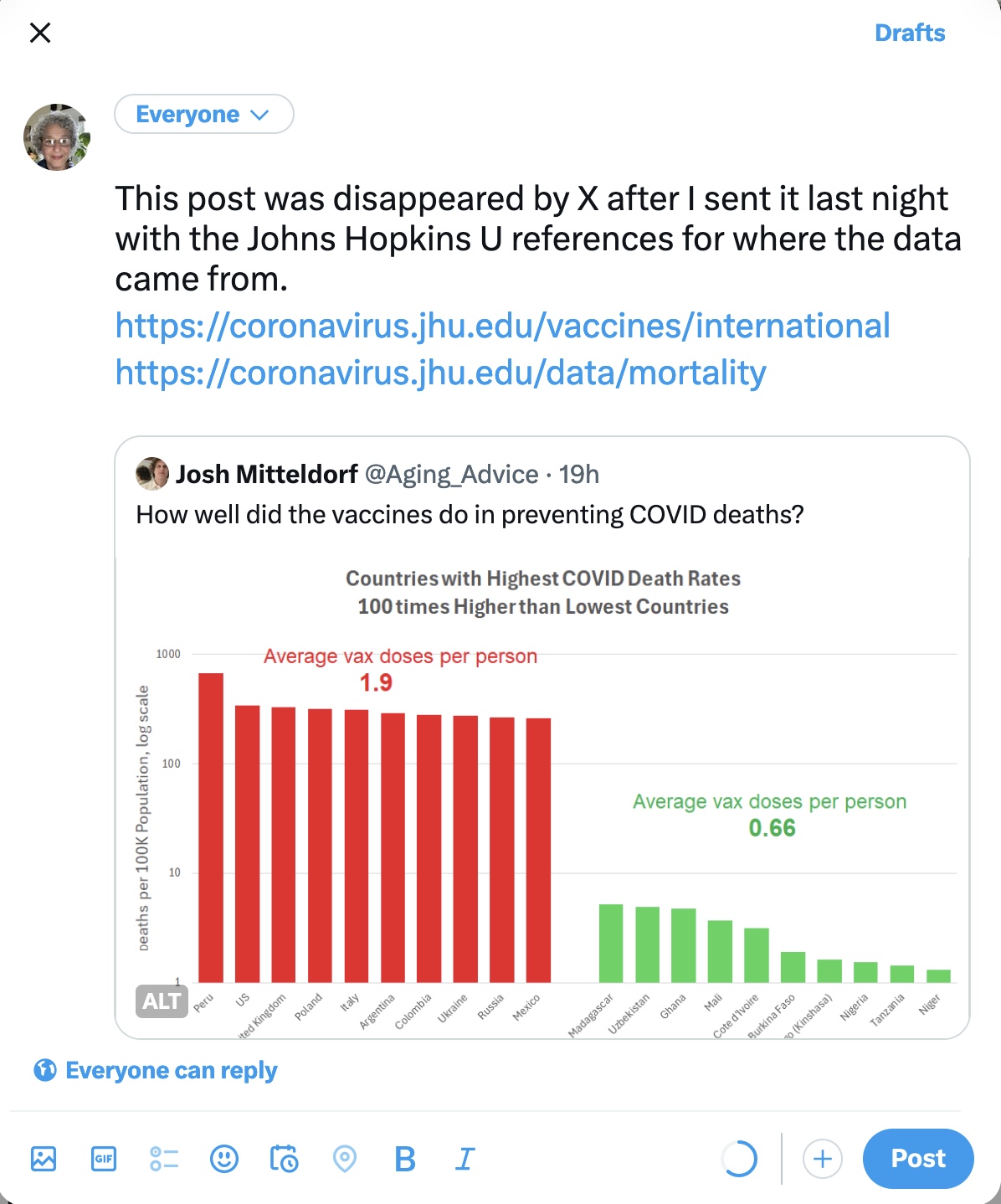The width and height of the screenshot is (1001, 1204).
Task: Show the ALT image description badge
Action: coord(161,1001)
